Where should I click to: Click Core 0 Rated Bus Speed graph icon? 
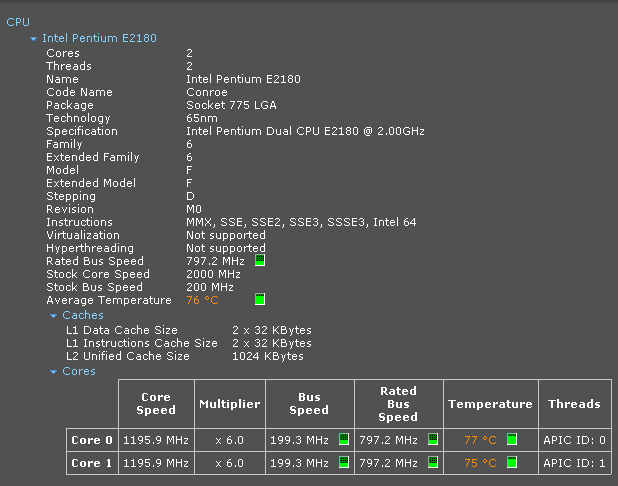click(433, 439)
